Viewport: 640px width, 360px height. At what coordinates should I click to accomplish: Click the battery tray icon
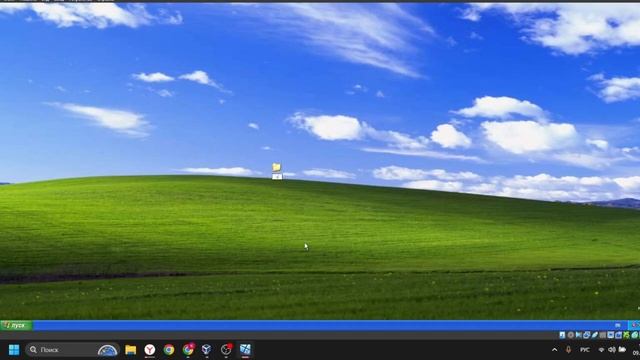(x=622, y=350)
